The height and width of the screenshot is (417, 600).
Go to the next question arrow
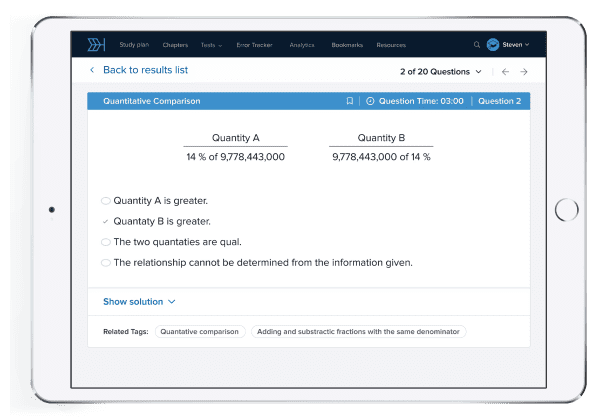pyautogui.click(x=523, y=72)
